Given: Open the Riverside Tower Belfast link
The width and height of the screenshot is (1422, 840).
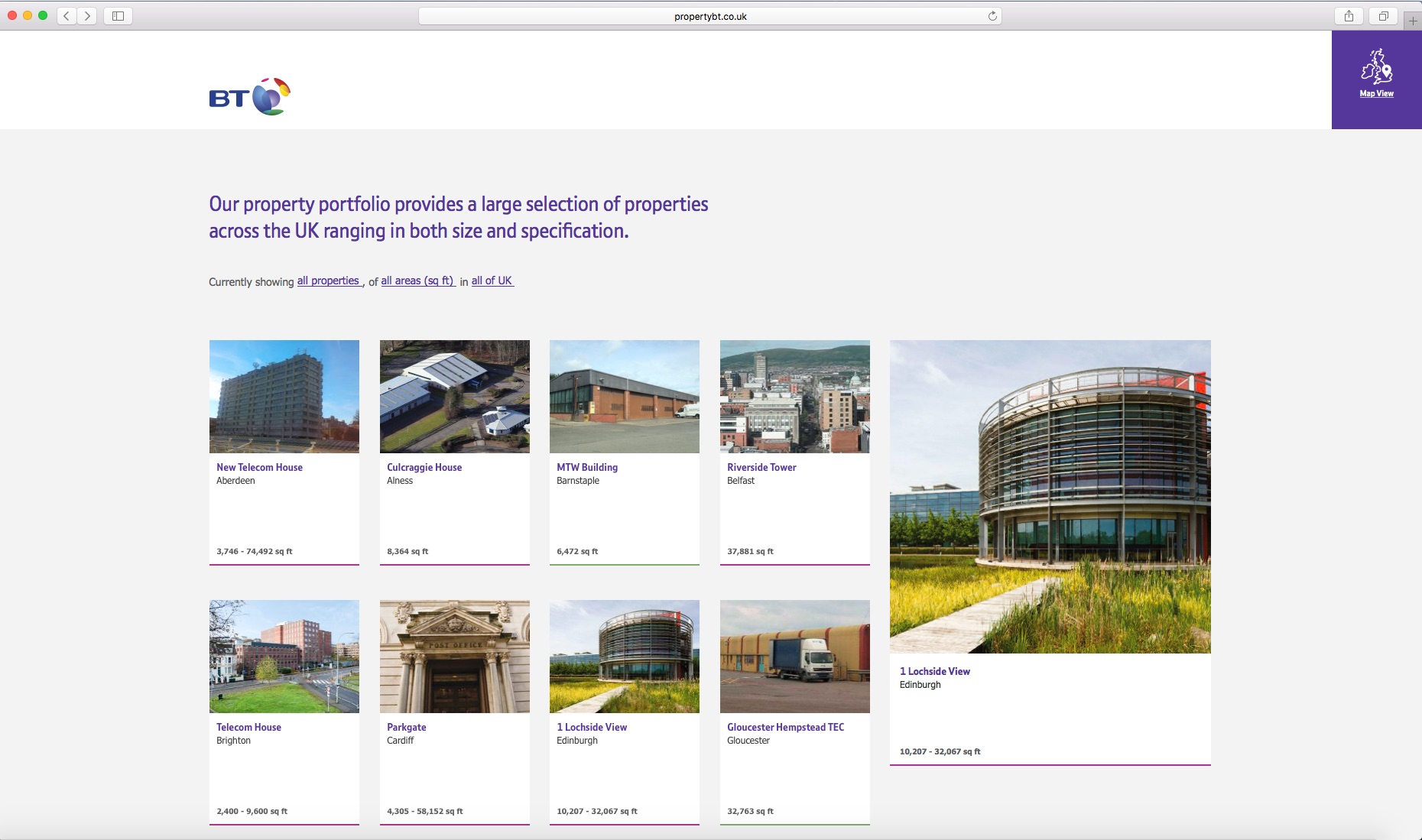Looking at the screenshot, I should click(x=761, y=467).
